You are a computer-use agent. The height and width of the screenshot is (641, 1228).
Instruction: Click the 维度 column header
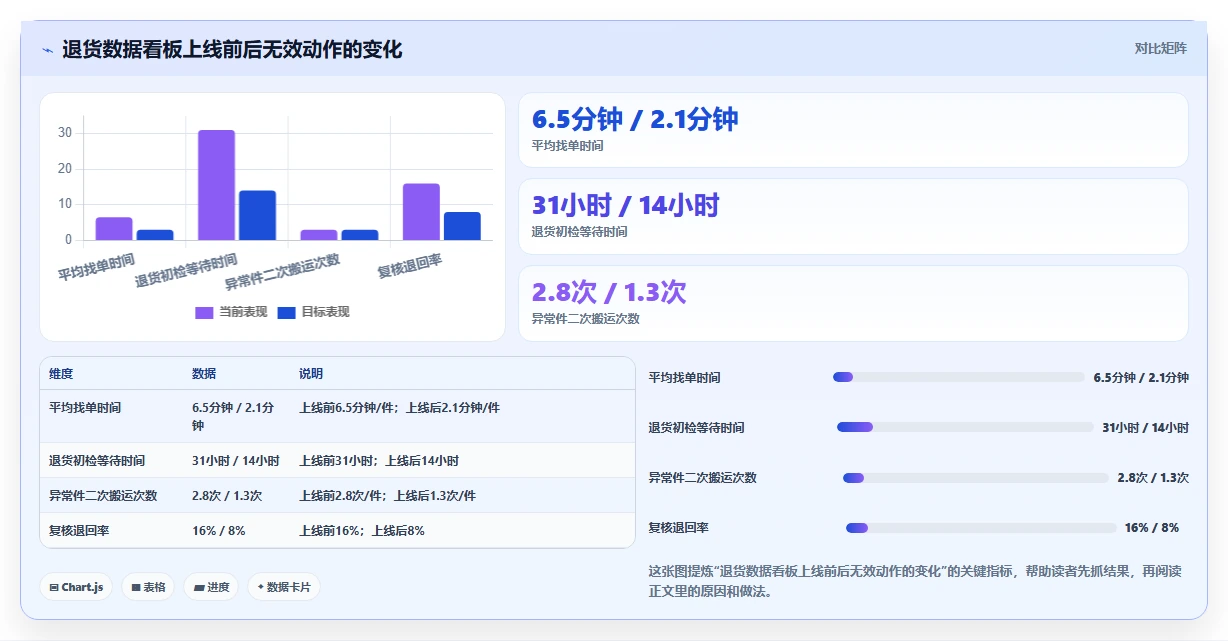[61, 374]
